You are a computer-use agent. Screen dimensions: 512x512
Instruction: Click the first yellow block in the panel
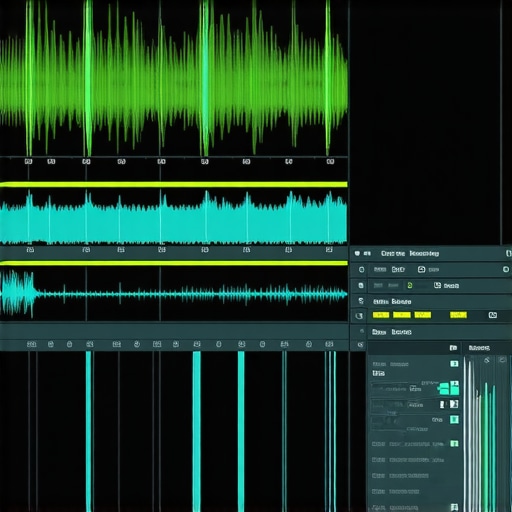[x=381, y=315]
